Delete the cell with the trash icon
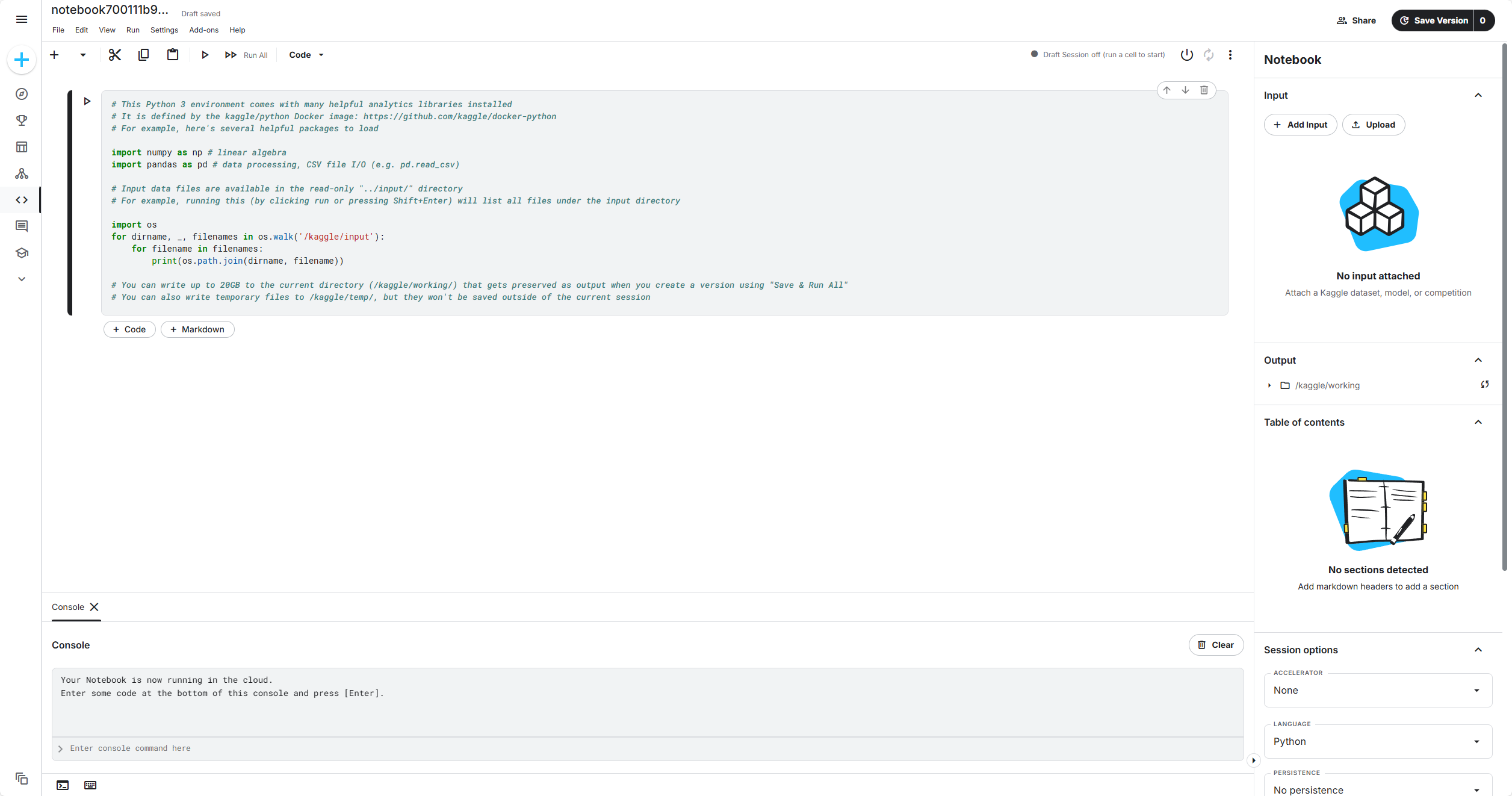 pos(1204,90)
